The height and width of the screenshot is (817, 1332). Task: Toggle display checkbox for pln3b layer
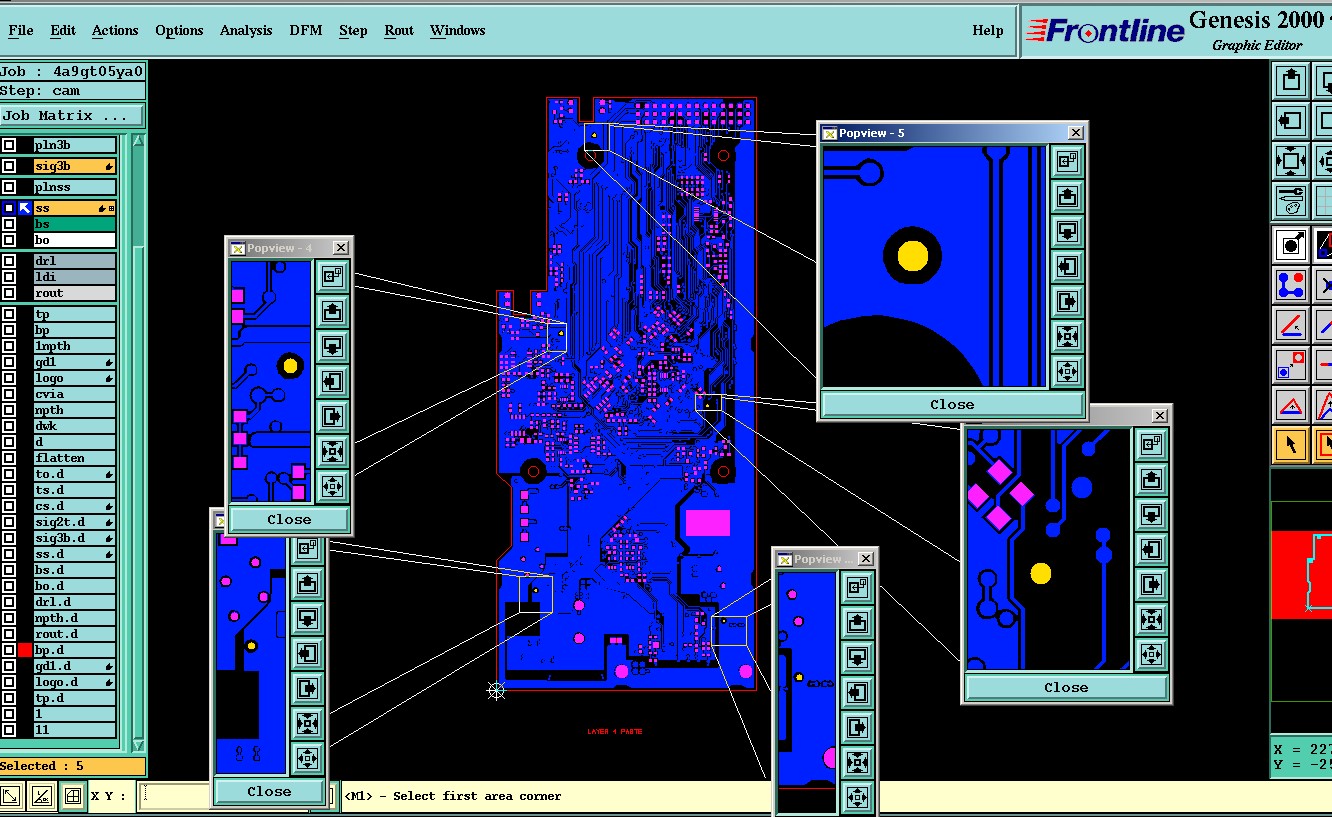click(x=9, y=146)
